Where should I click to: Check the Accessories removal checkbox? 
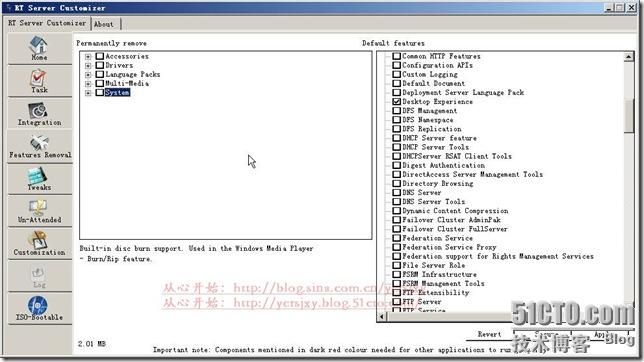(x=99, y=56)
